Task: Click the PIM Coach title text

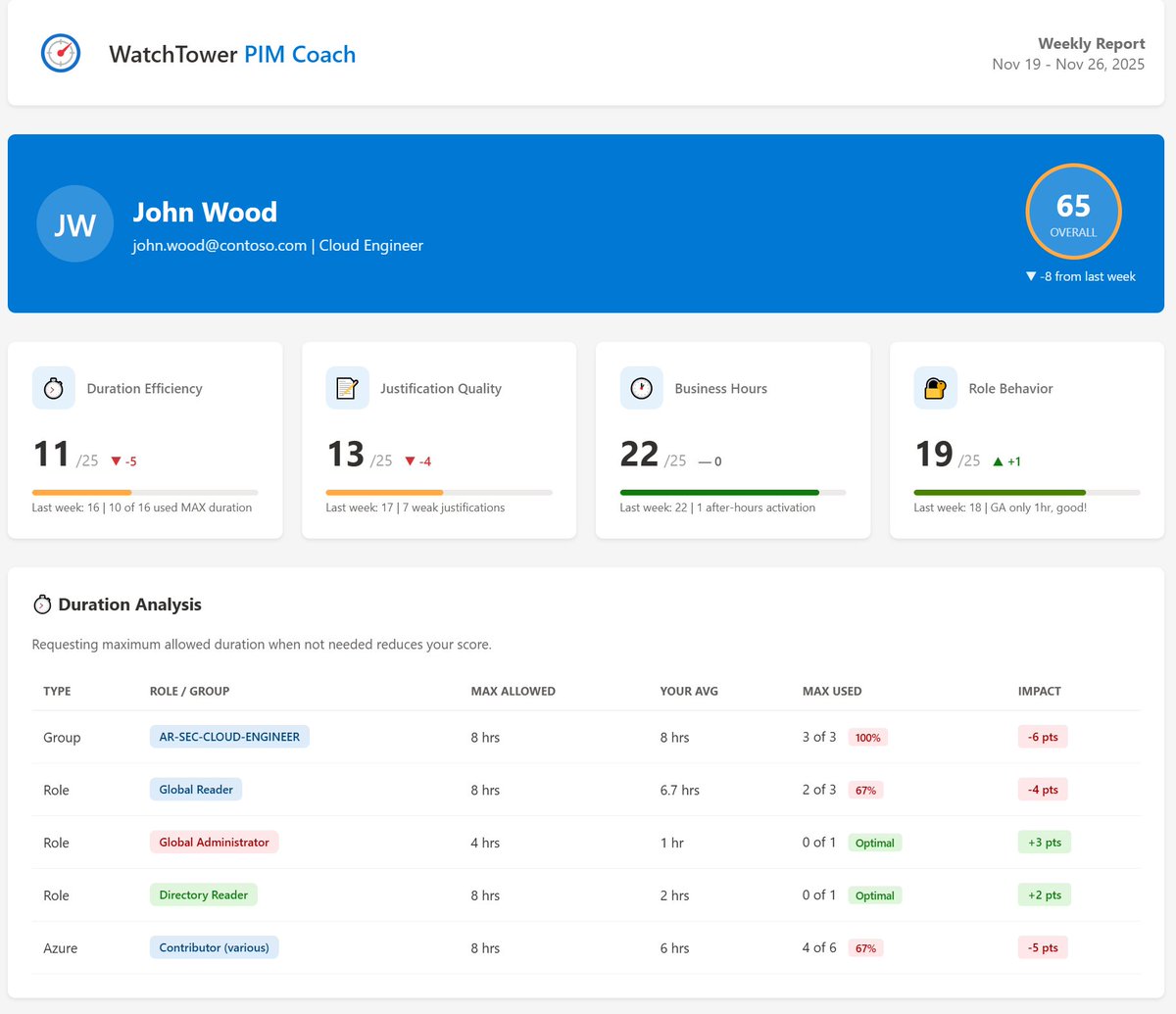Action: (x=299, y=54)
